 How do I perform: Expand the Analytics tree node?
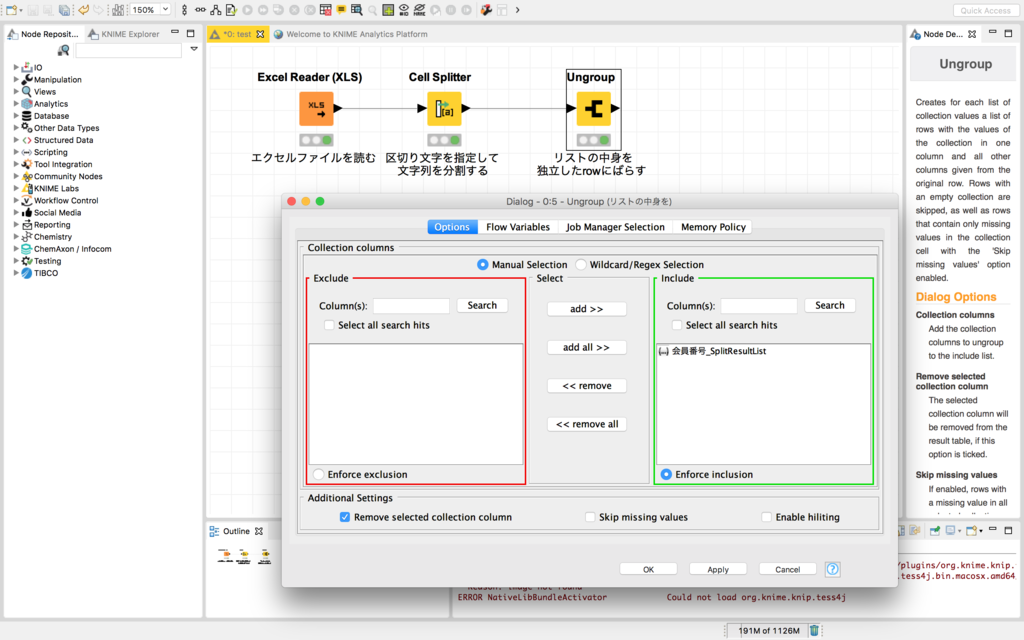point(16,103)
